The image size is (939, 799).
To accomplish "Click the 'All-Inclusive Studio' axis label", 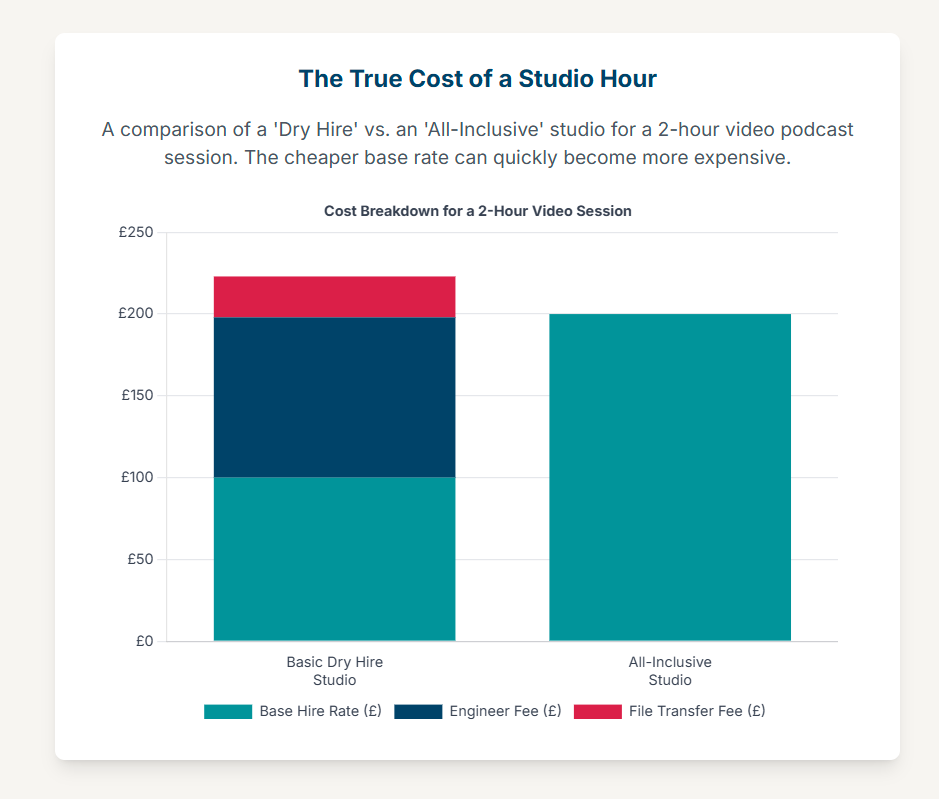I will 670,671.
